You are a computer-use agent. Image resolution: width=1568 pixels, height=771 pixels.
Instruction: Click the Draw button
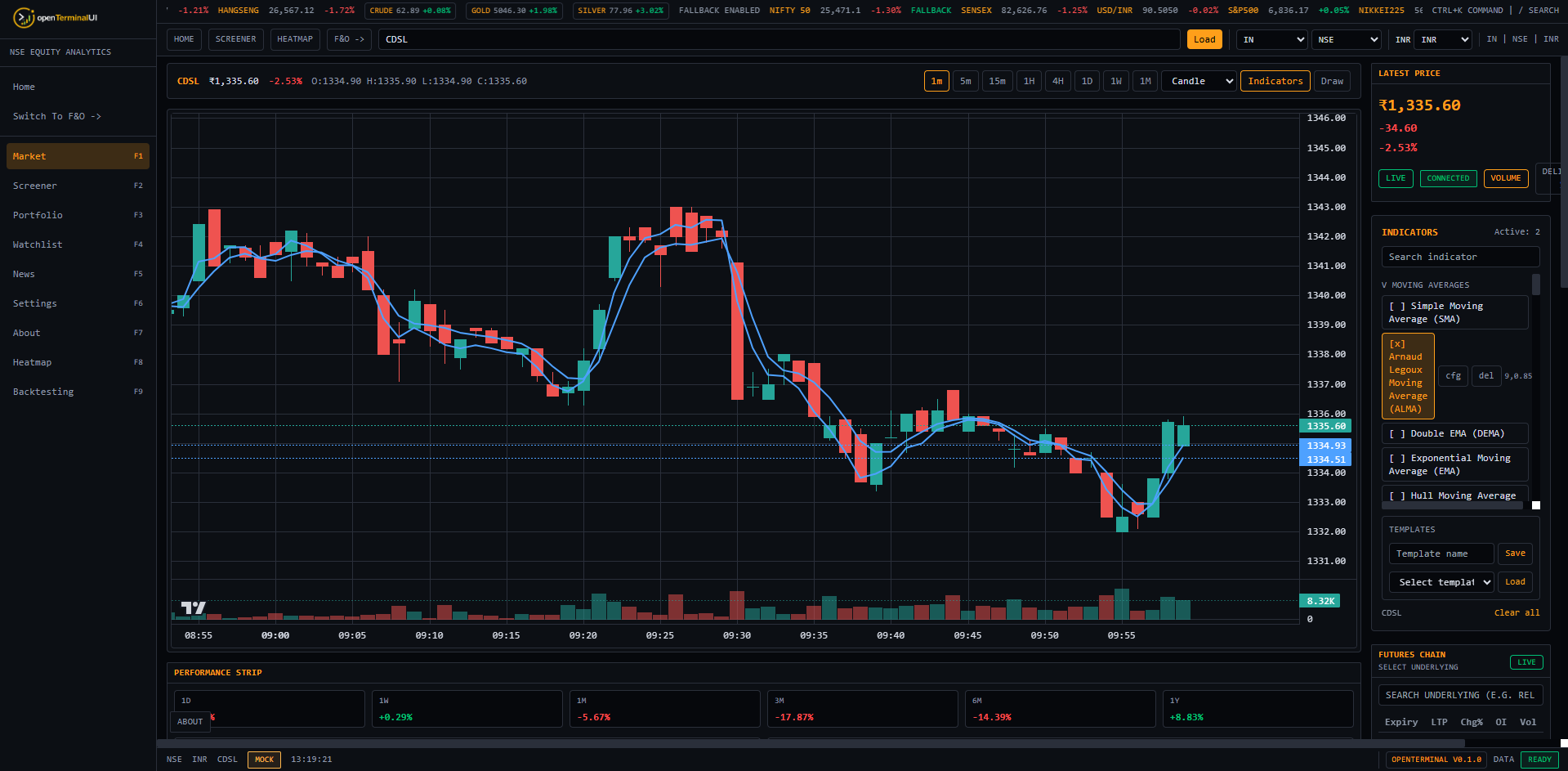pos(1332,81)
